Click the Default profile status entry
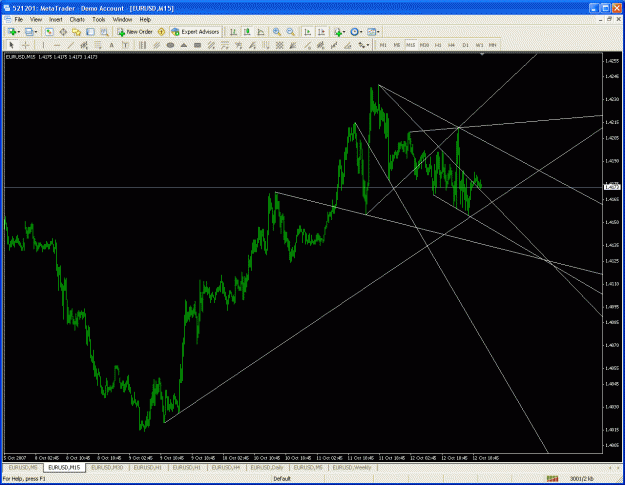The width and height of the screenshot is (625, 485). [282, 479]
